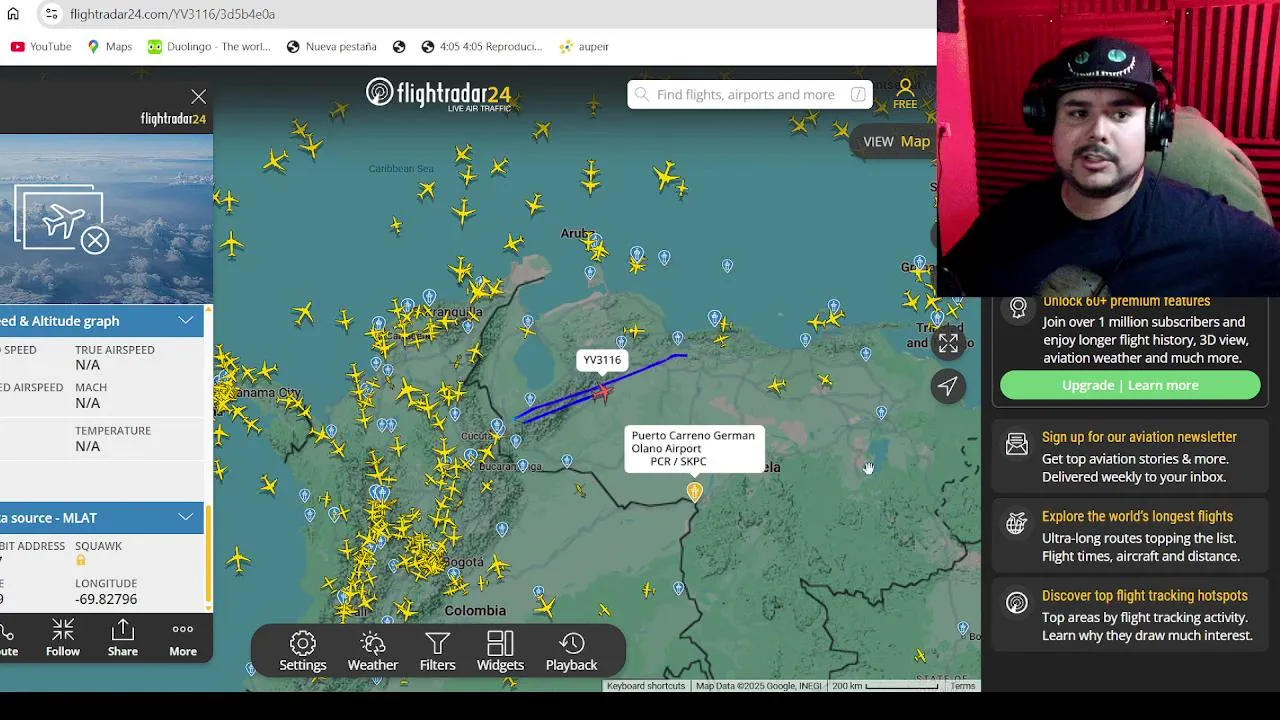The image size is (1280, 720).
Task: Toggle fullscreen map view
Action: pos(948,343)
